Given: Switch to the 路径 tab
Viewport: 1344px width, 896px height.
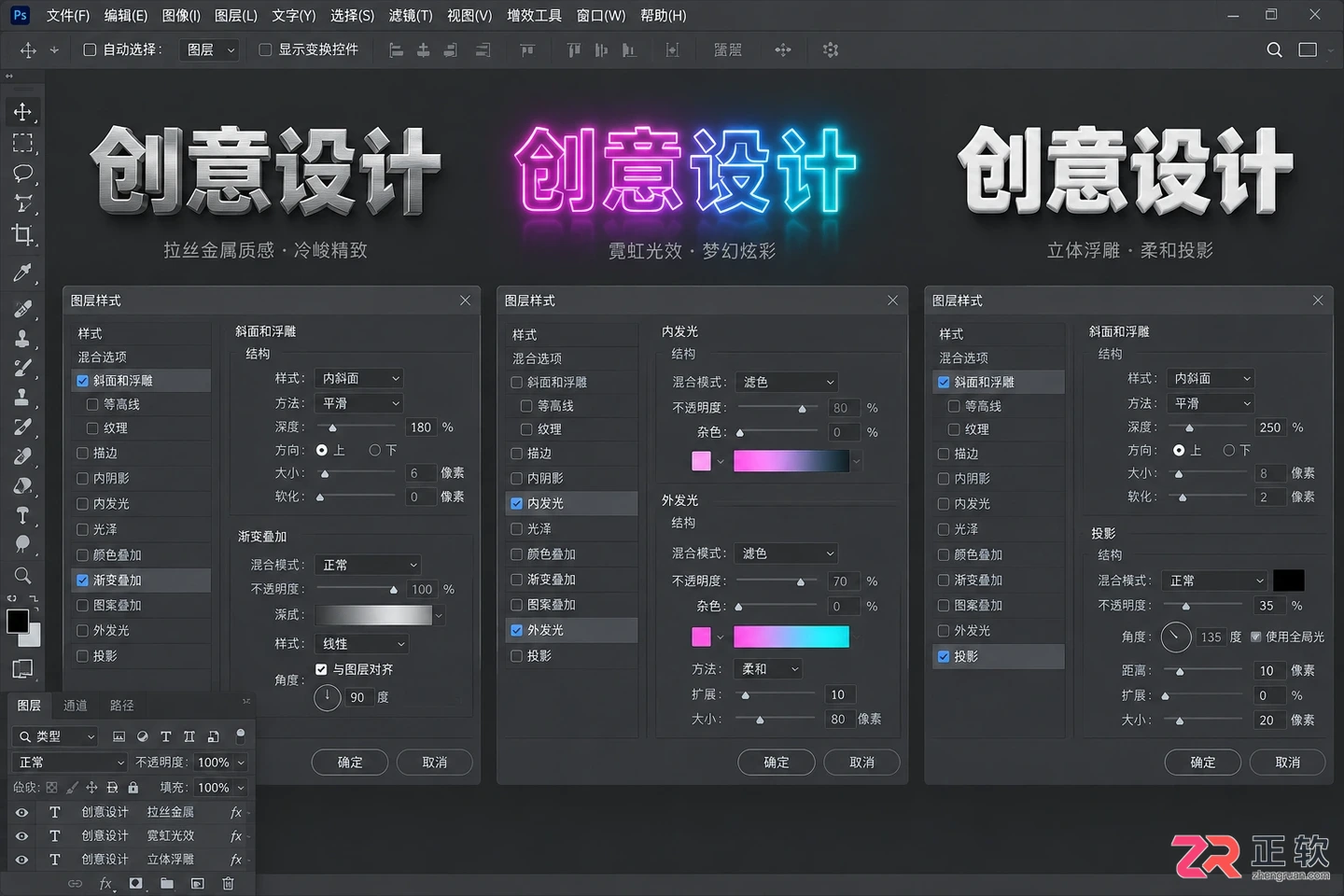Looking at the screenshot, I should pos(122,706).
